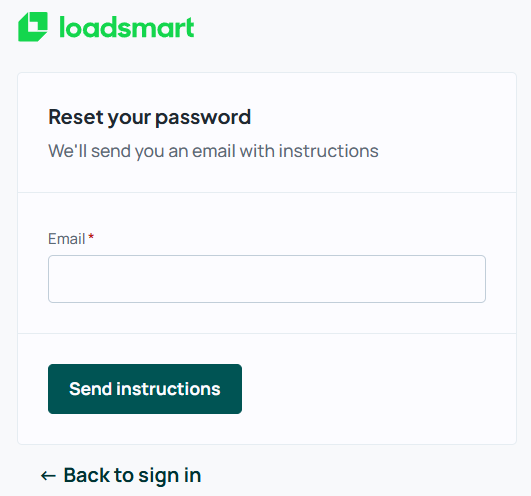
Task: Click the word instructions in the subtitle
Action: coord(328,151)
